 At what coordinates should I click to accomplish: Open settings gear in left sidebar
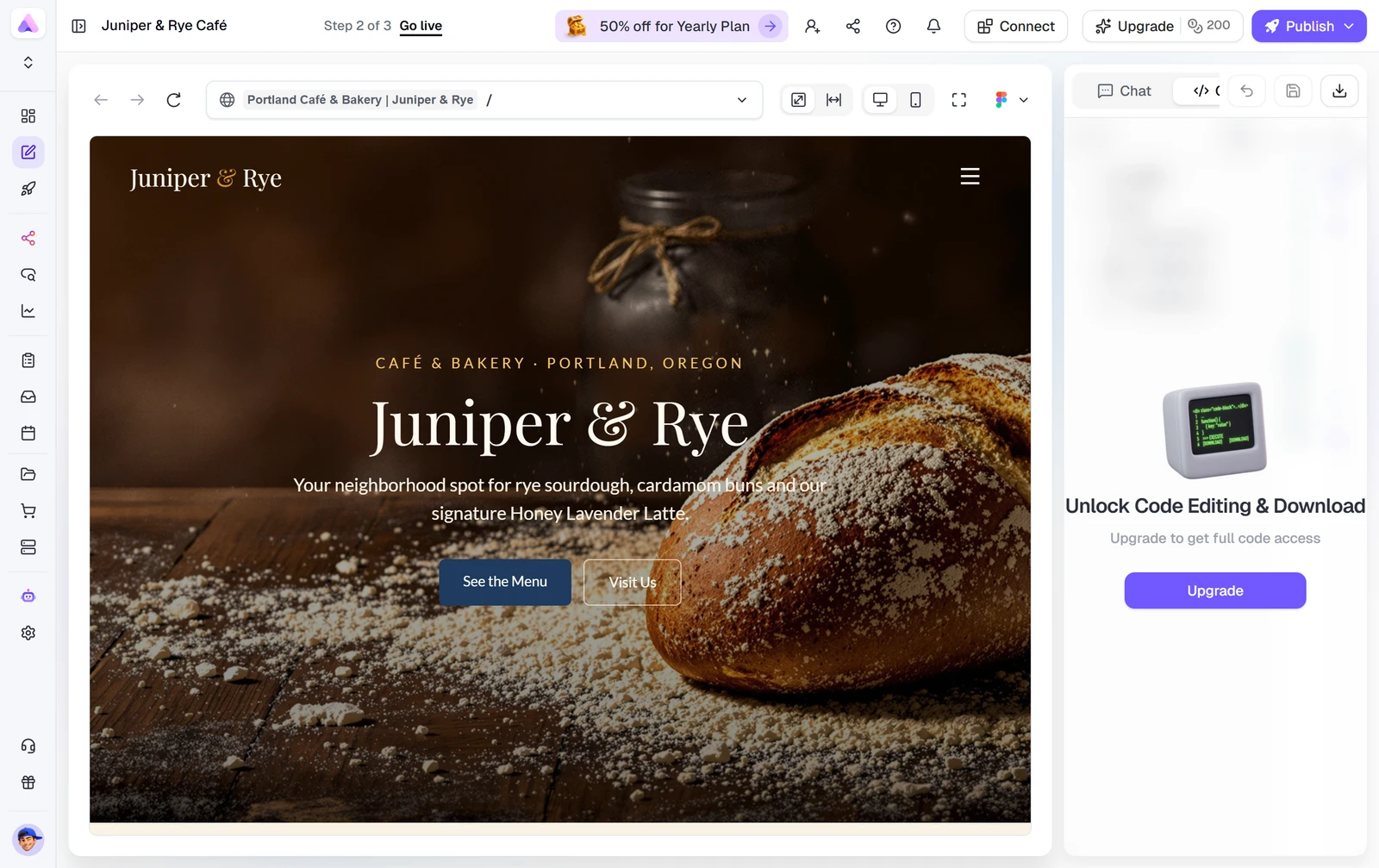click(x=28, y=633)
